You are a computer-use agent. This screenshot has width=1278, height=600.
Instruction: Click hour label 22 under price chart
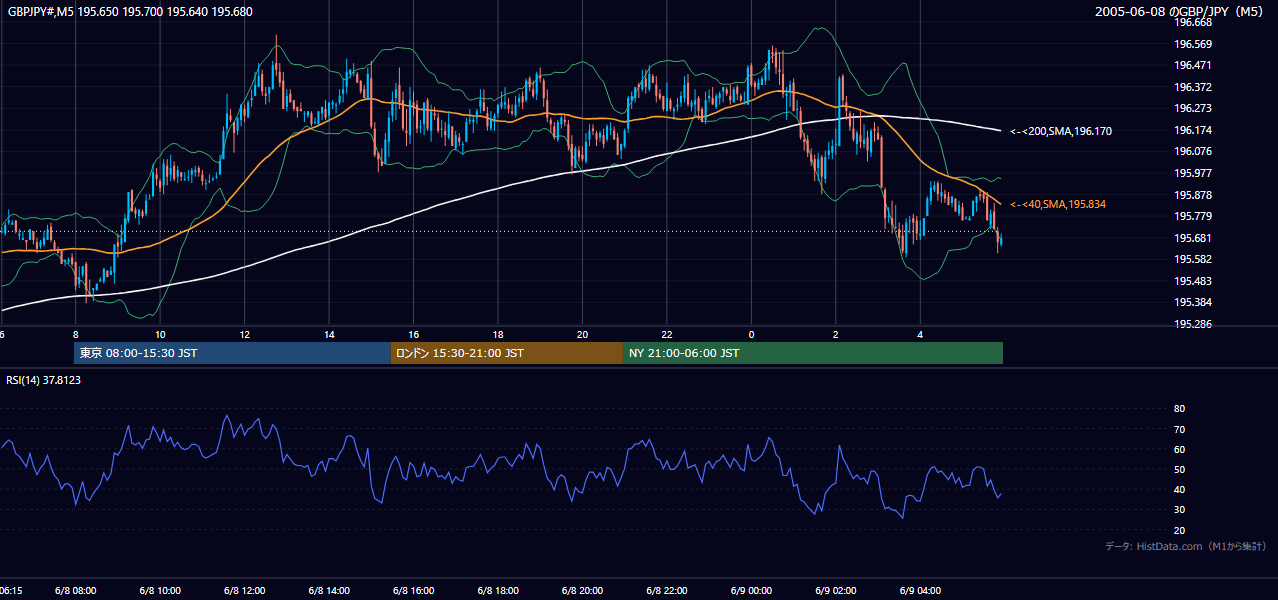click(667, 334)
